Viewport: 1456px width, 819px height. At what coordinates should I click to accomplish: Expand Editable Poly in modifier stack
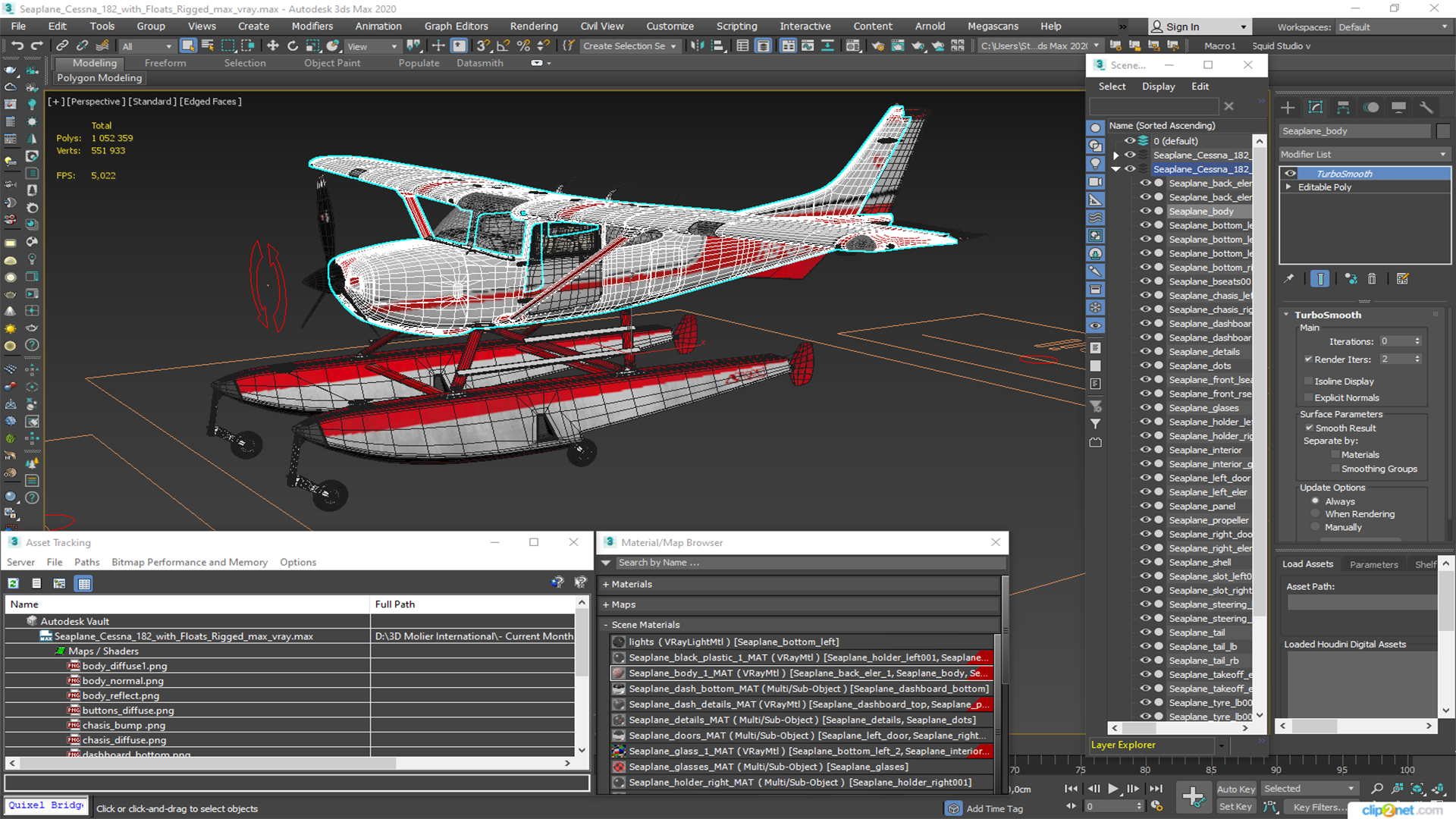(1288, 187)
